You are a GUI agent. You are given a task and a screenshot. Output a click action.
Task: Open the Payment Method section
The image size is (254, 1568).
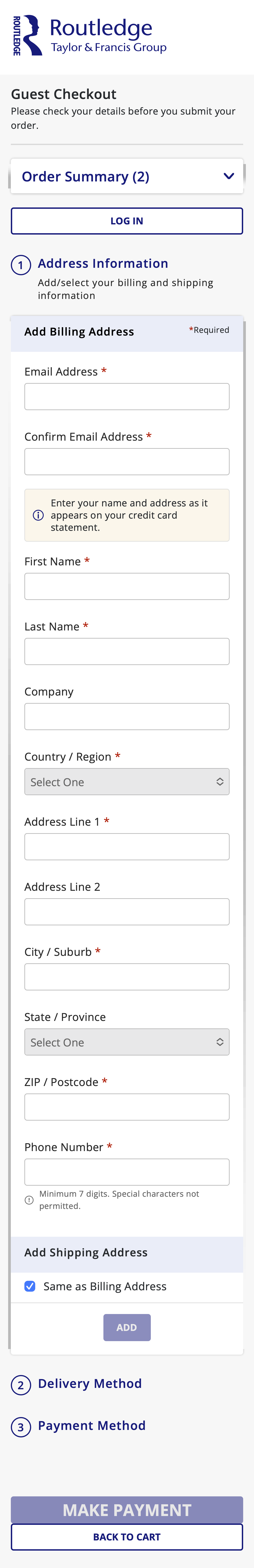pyautogui.click(x=91, y=1426)
